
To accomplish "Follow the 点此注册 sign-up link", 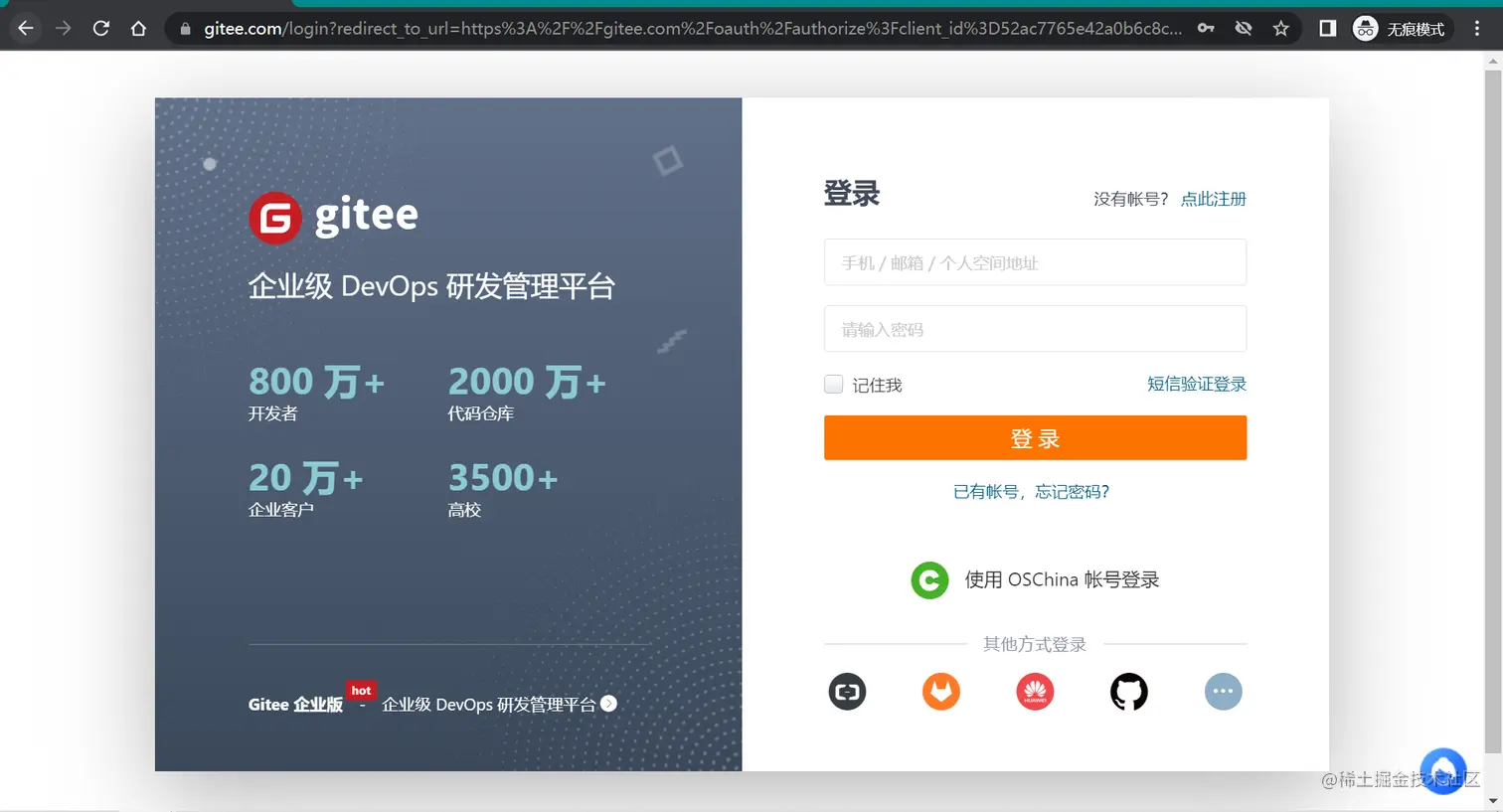I will pyautogui.click(x=1213, y=199).
